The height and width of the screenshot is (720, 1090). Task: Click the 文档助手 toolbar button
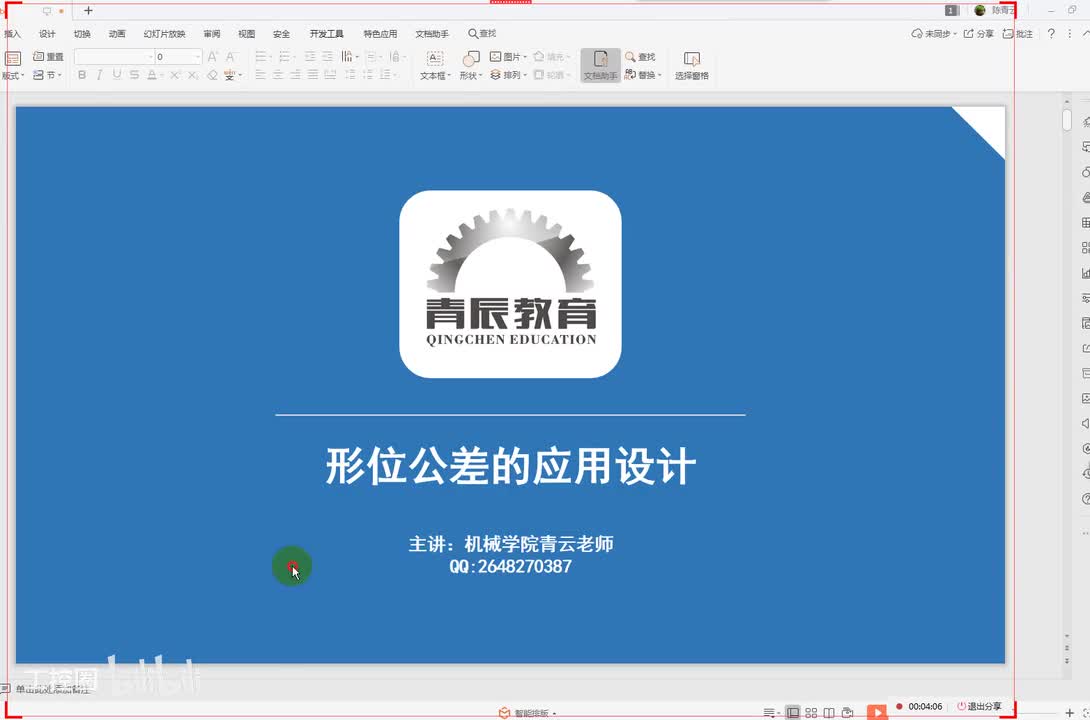[601, 66]
